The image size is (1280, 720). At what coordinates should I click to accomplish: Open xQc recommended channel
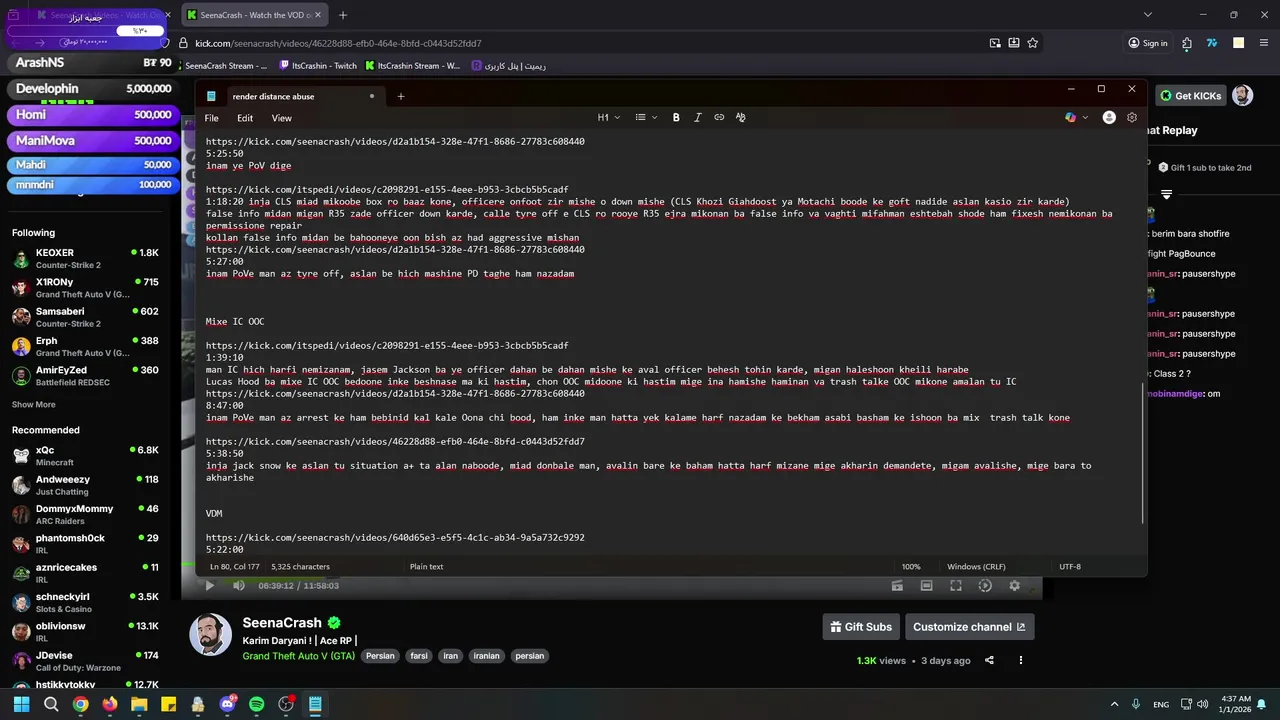85,456
